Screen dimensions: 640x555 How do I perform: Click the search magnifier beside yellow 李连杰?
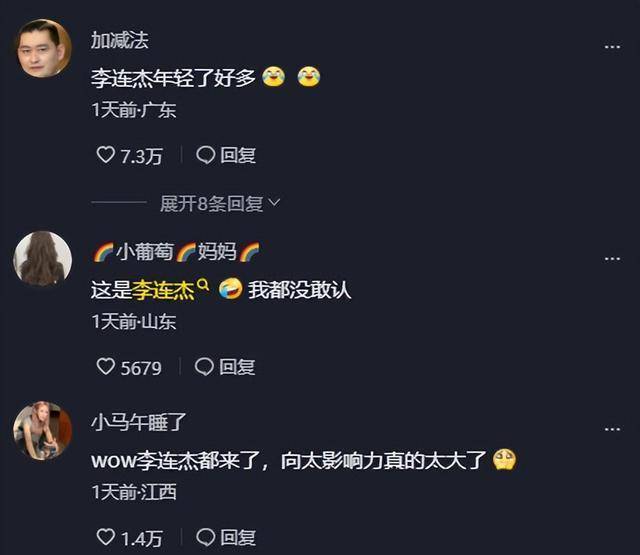click(x=203, y=284)
